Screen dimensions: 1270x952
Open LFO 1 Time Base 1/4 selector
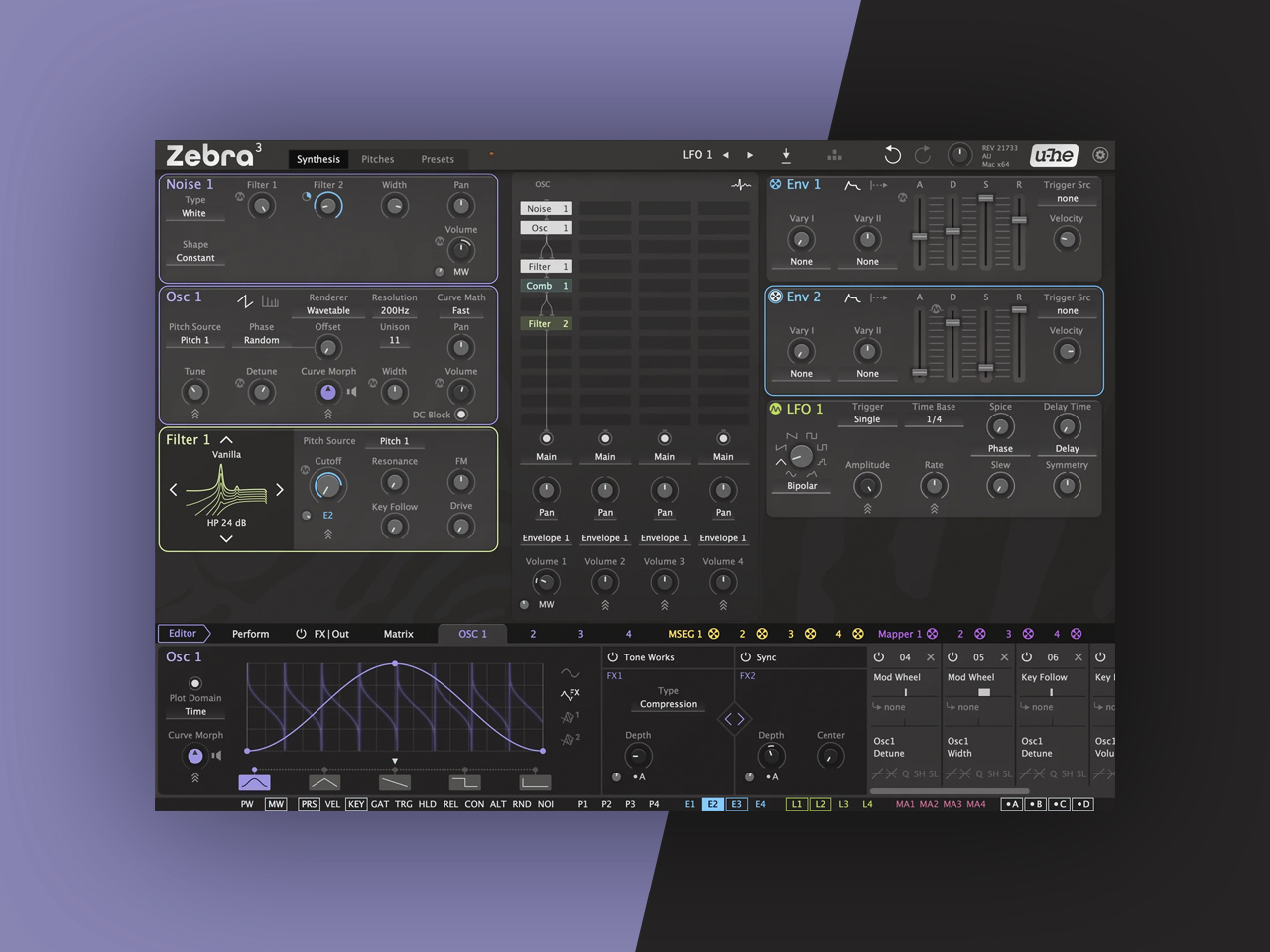tap(934, 419)
